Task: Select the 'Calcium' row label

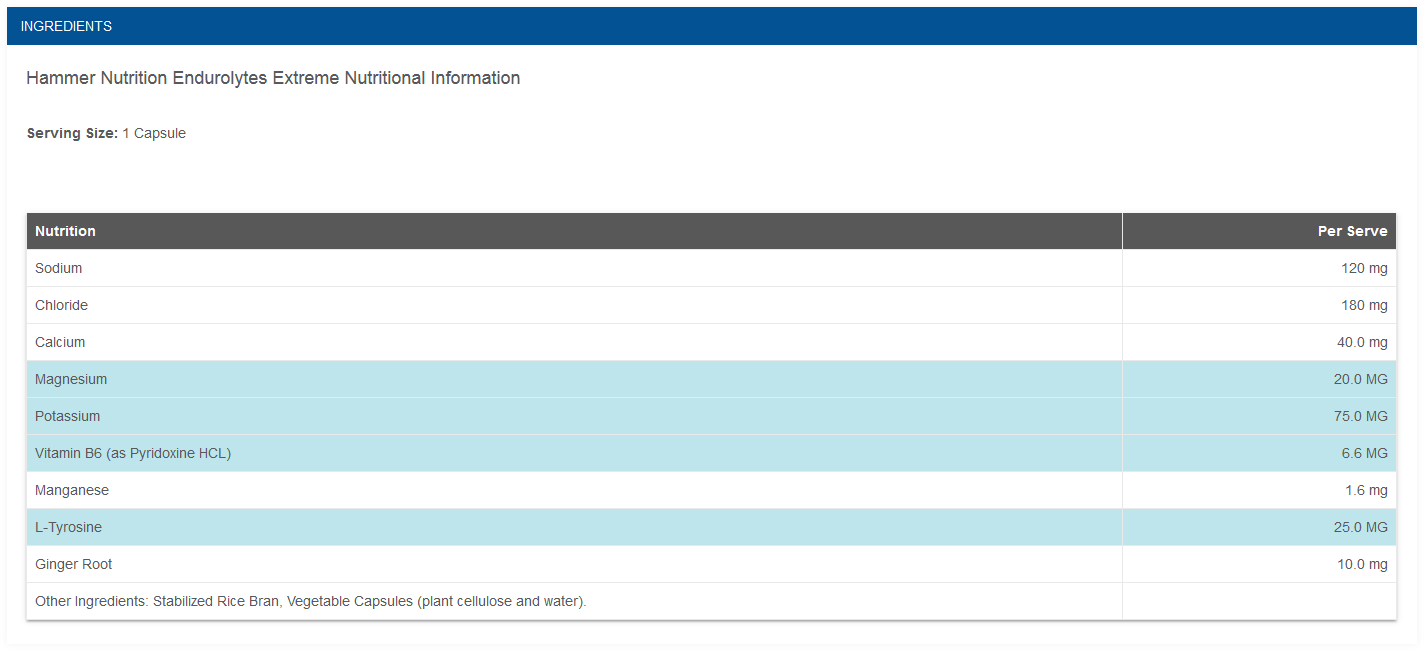Action: [60, 342]
